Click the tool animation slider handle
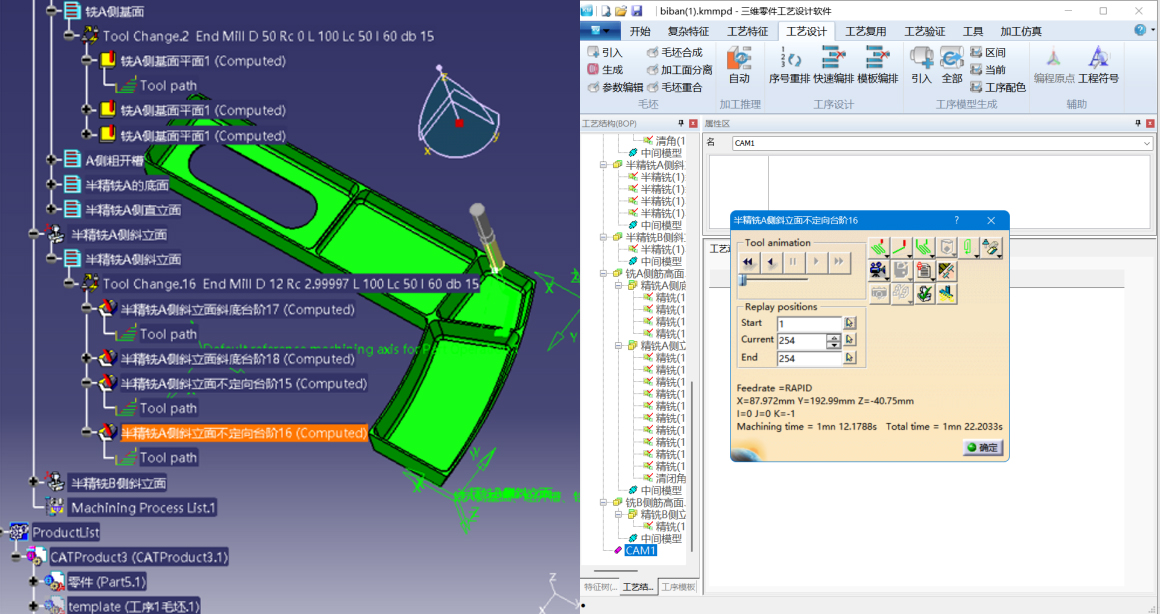Screen dimensions: 1160x614 742,283
